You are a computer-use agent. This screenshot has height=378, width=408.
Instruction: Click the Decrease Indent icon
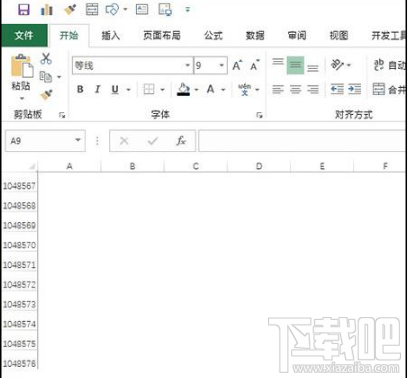pos(337,89)
